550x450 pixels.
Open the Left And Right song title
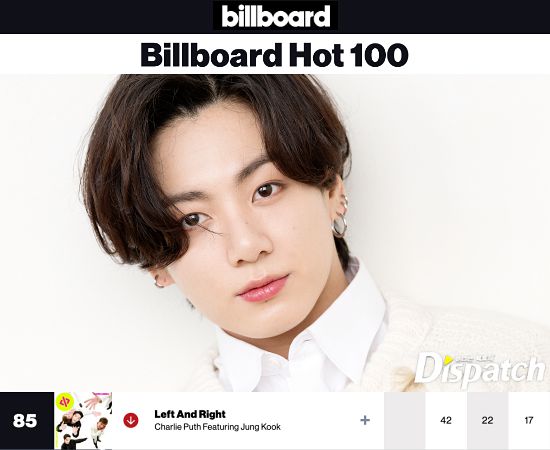point(190,414)
